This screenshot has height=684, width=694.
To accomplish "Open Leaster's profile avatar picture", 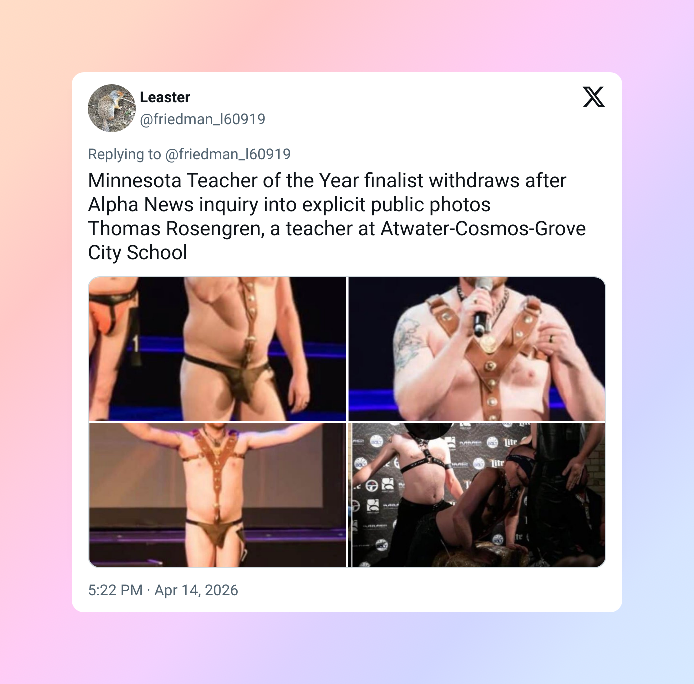I will click(112, 108).
